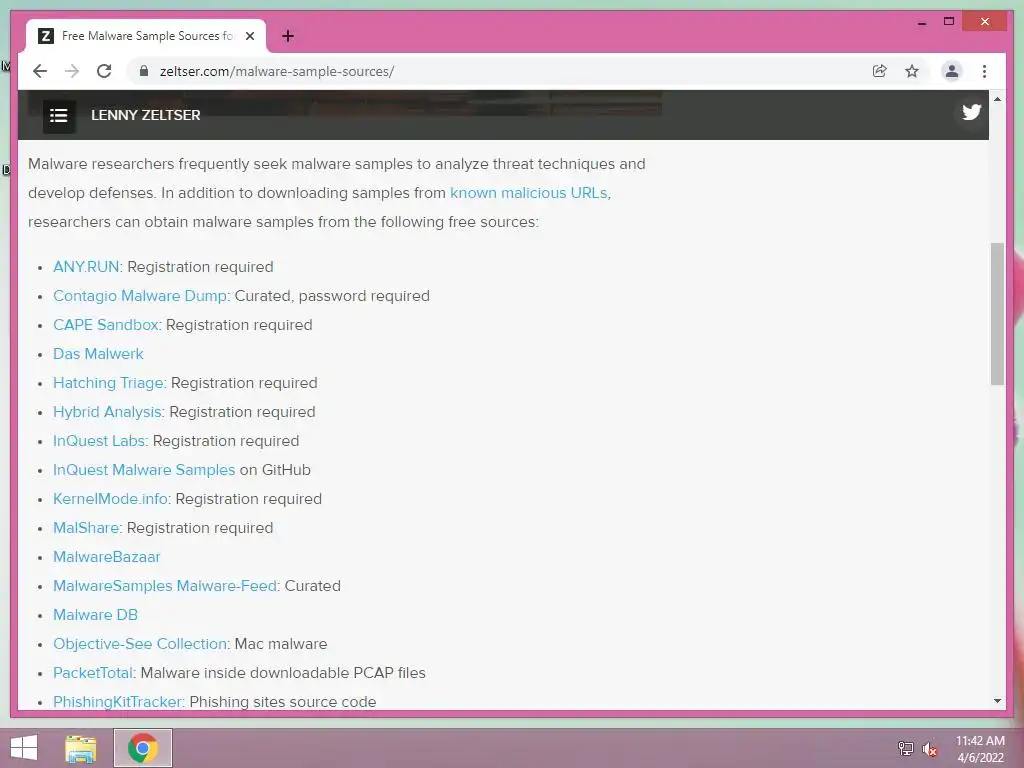The image size is (1024, 768).
Task: Click the text 'Curated, password required'
Action: point(332,296)
